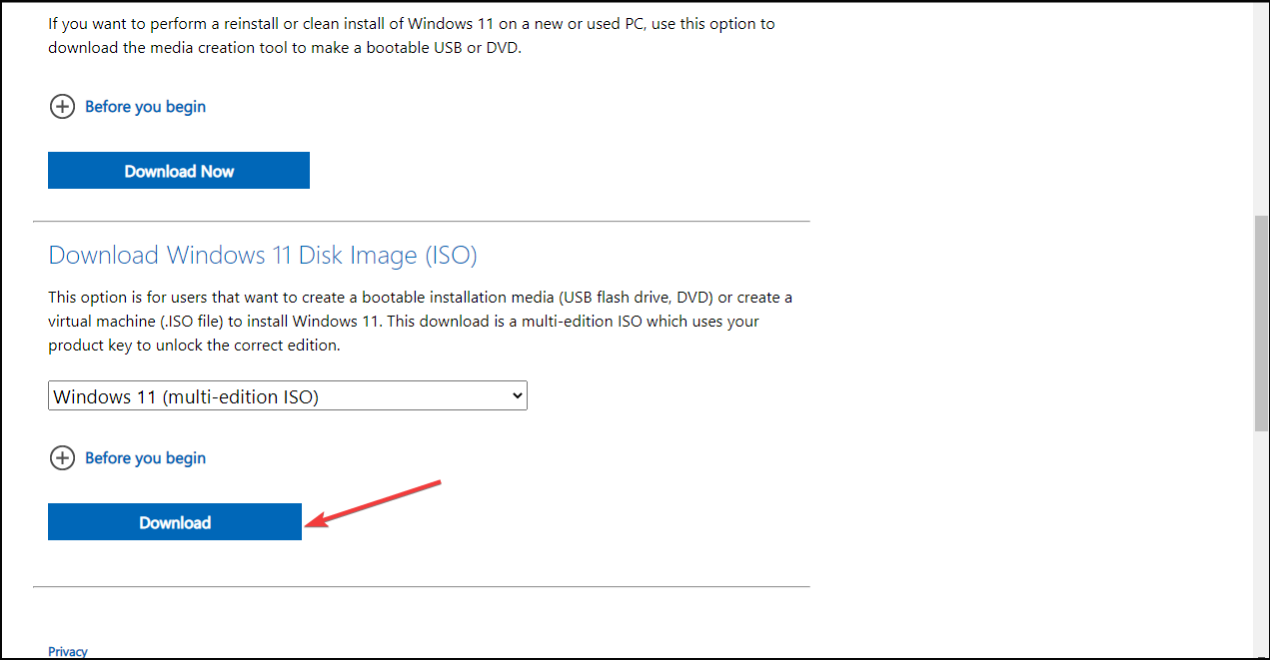
Task: Select the Windows 11 multi-edition ISO combo box
Action: (x=287, y=395)
